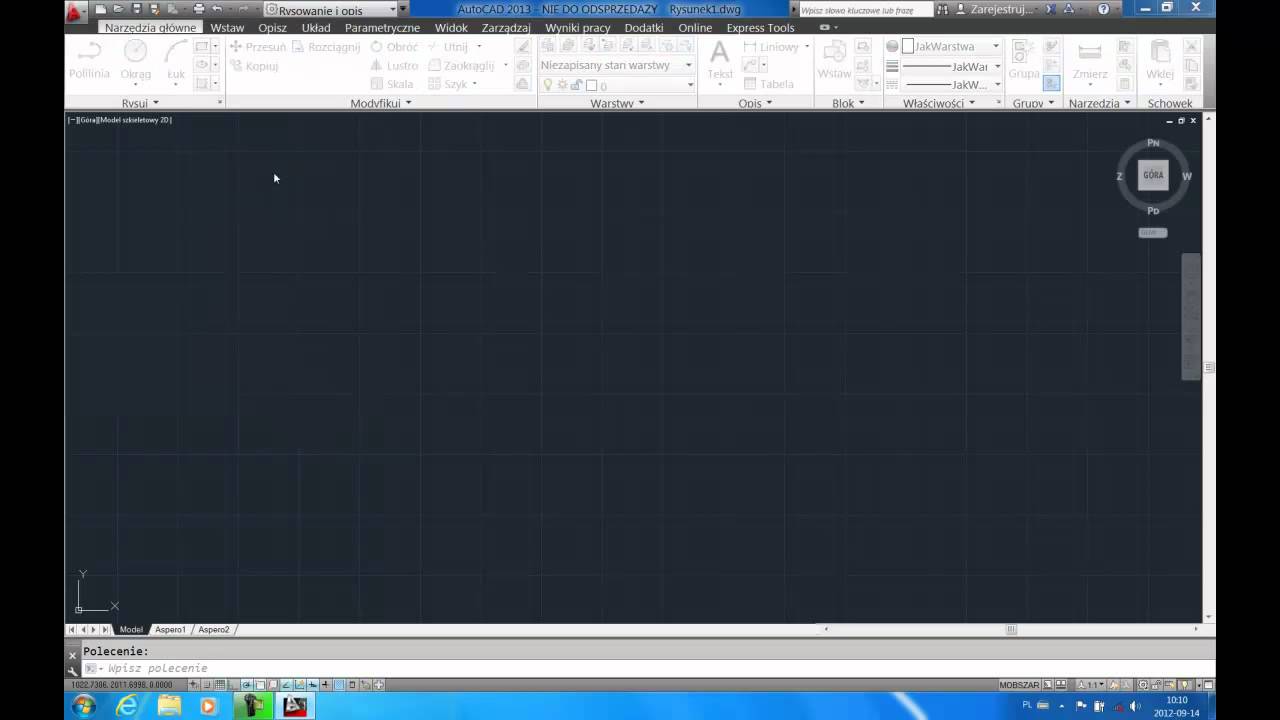Open the layer 0 dropdown list

coord(616,85)
